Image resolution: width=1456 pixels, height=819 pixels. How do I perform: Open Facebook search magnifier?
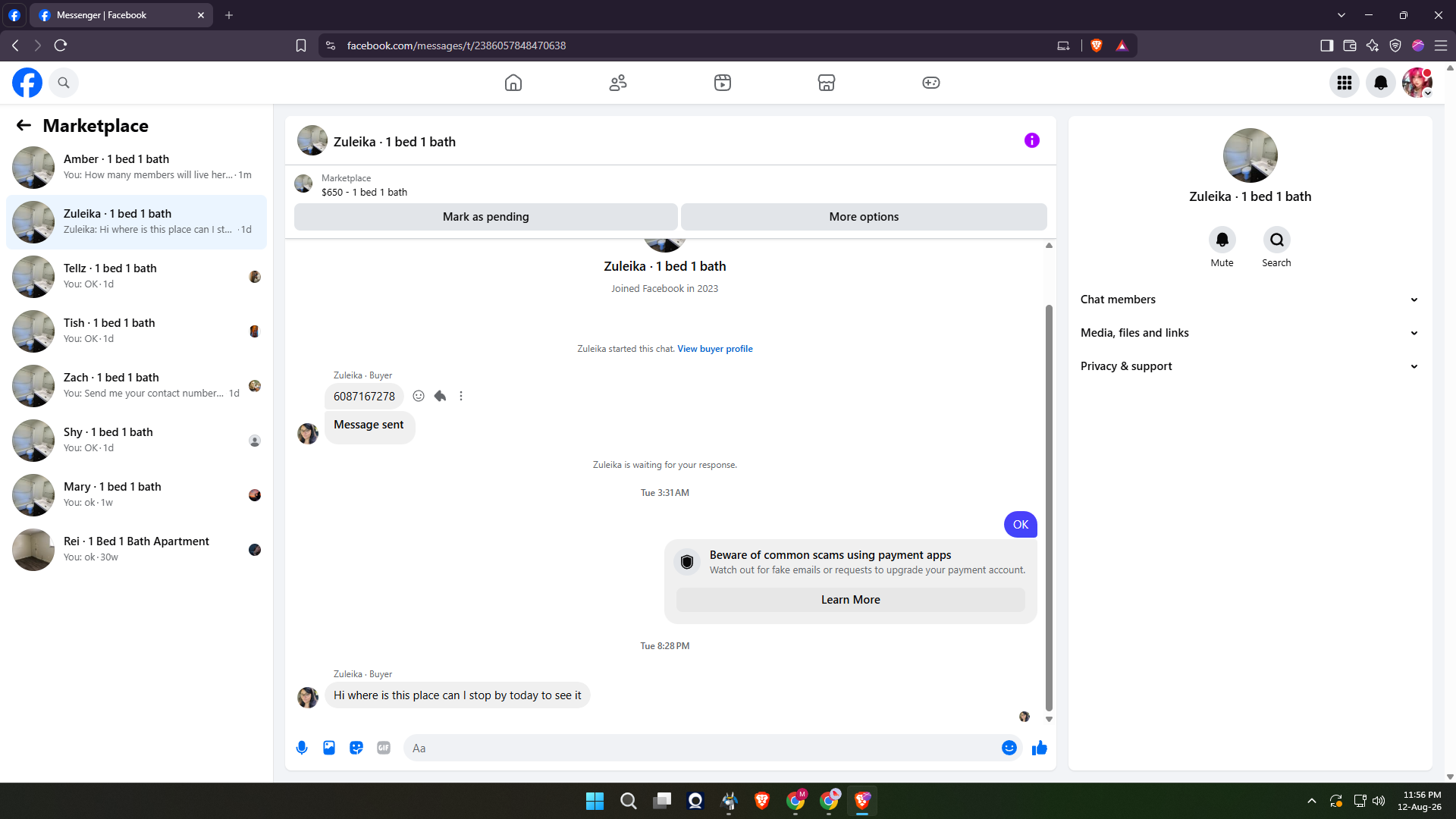coord(64,83)
